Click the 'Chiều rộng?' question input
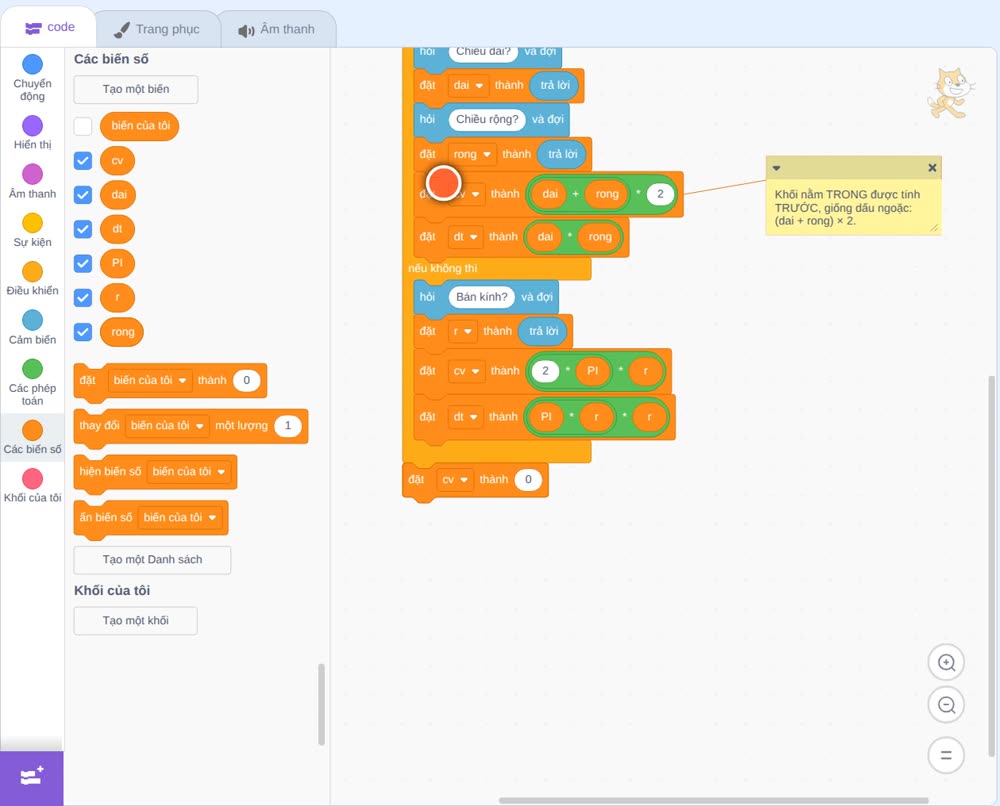This screenshot has width=1000, height=806. (x=487, y=119)
